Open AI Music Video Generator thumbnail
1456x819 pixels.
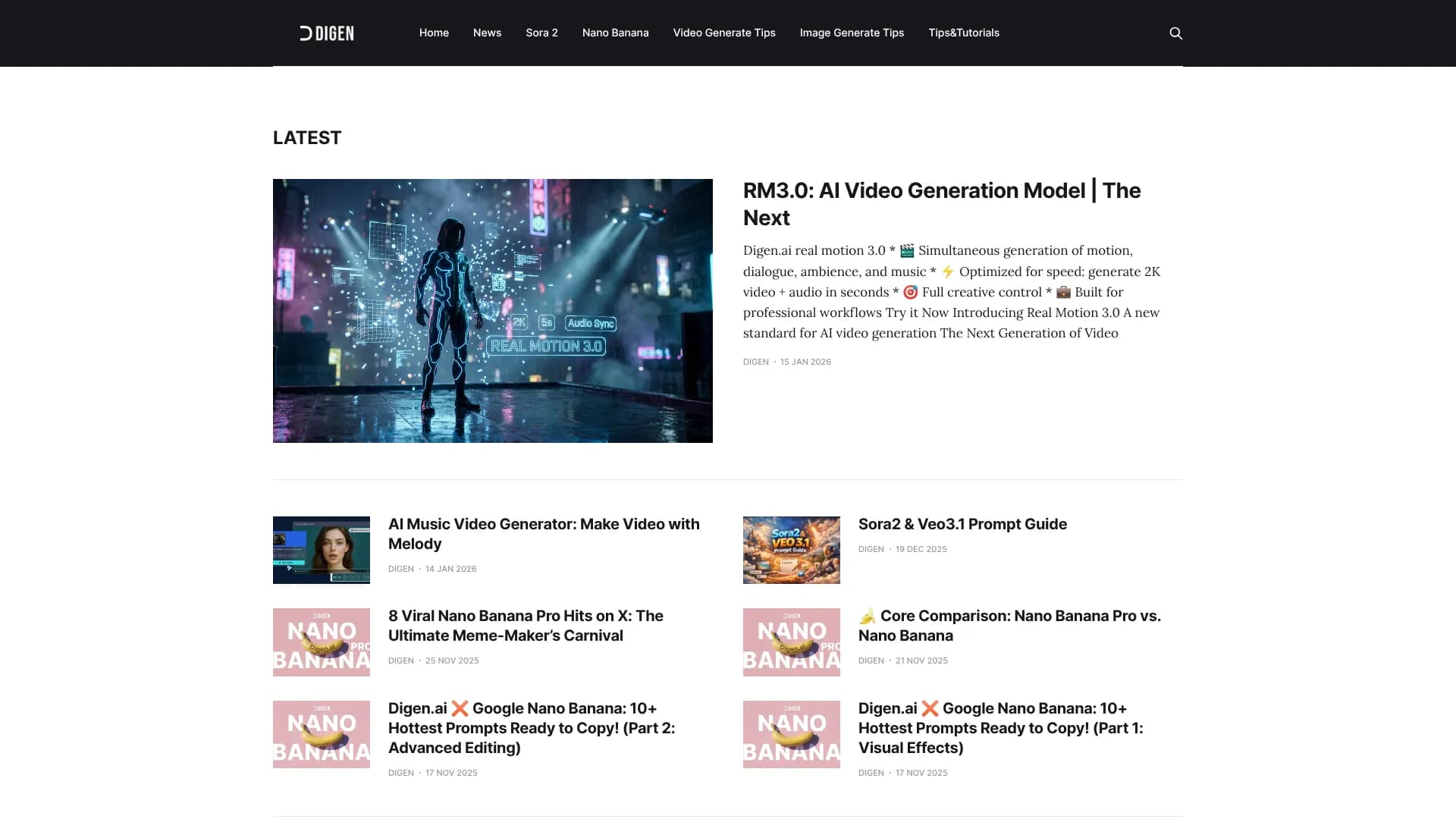point(322,550)
